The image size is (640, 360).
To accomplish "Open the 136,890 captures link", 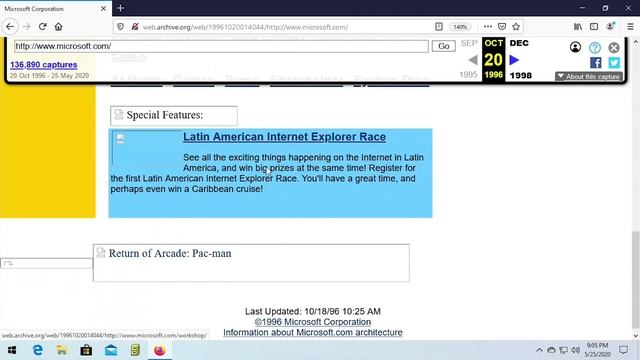I will 44,64.
